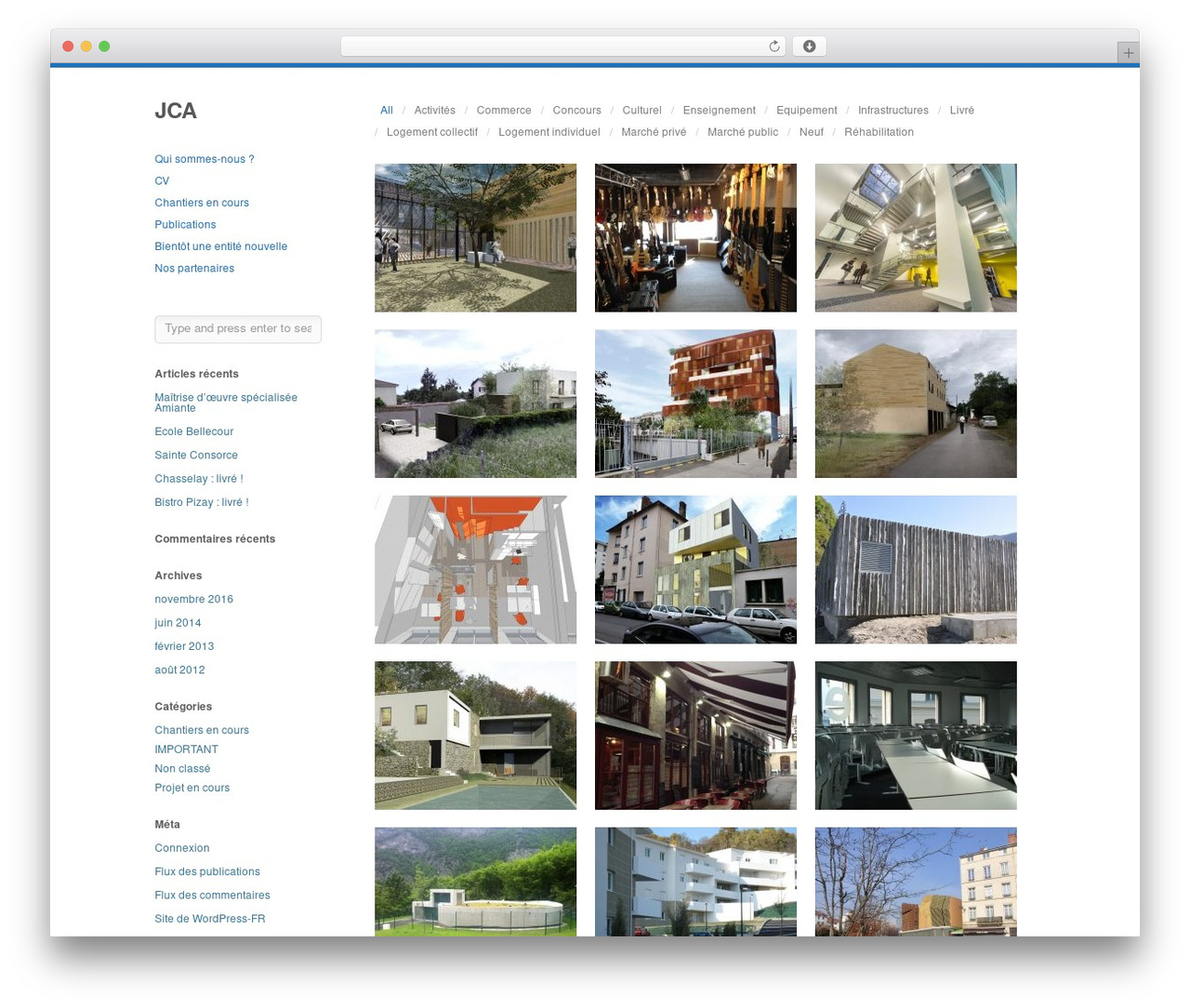Click the browser reload icon

pos(773,46)
